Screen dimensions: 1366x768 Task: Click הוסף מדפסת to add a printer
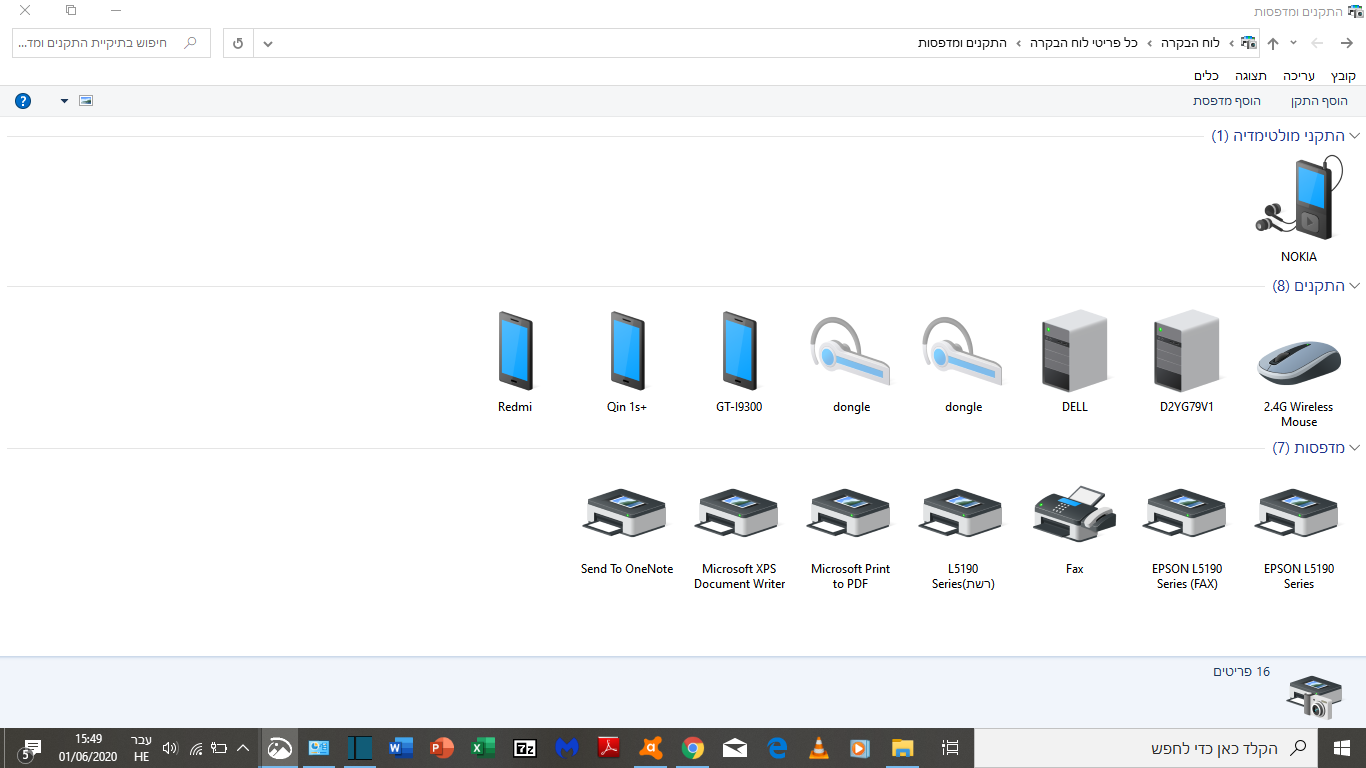pos(1227,101)
